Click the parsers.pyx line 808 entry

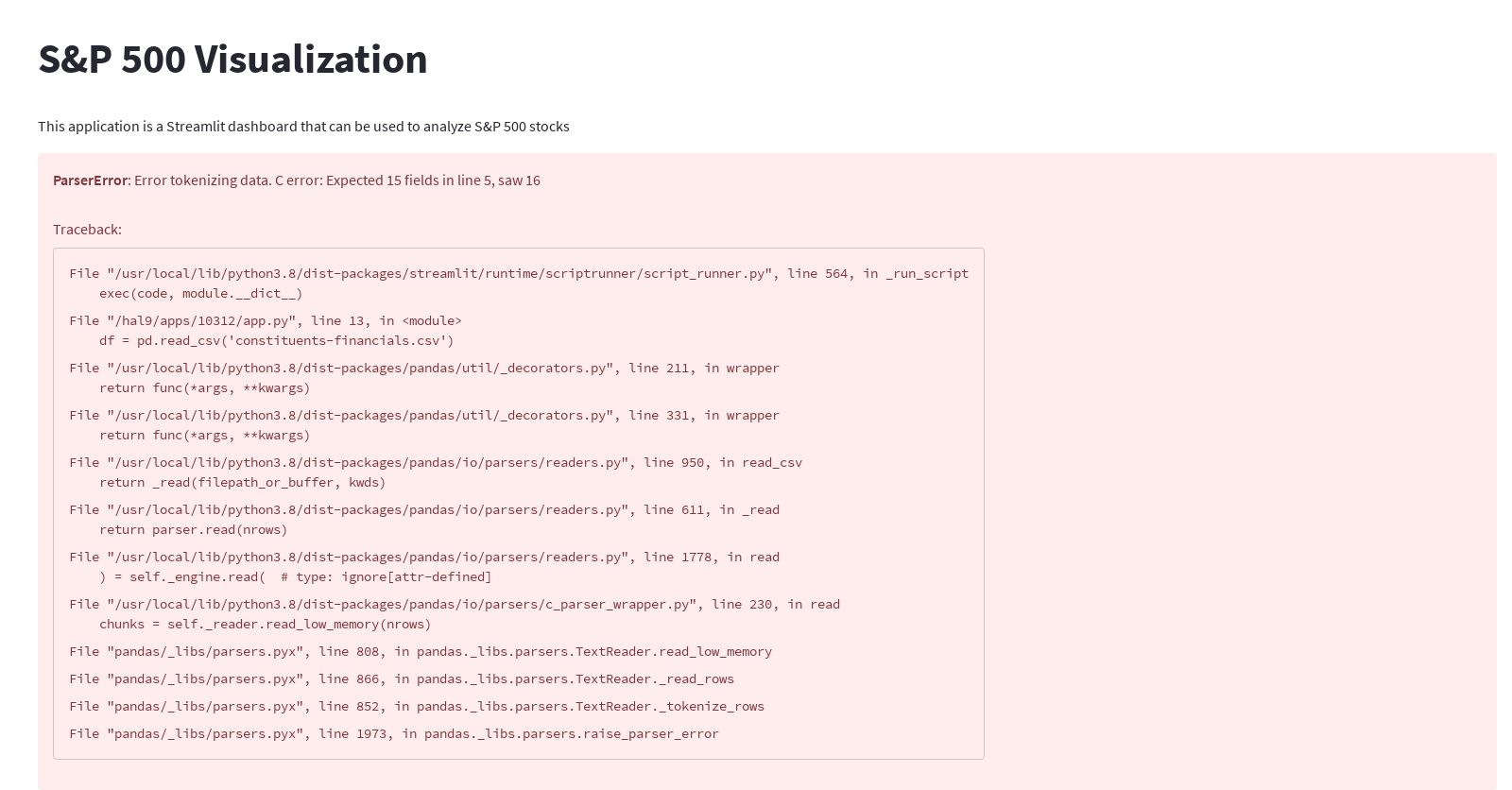coord(420,652)
